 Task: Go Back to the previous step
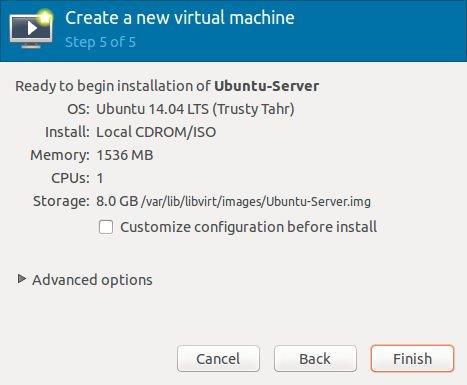[315, 359]
